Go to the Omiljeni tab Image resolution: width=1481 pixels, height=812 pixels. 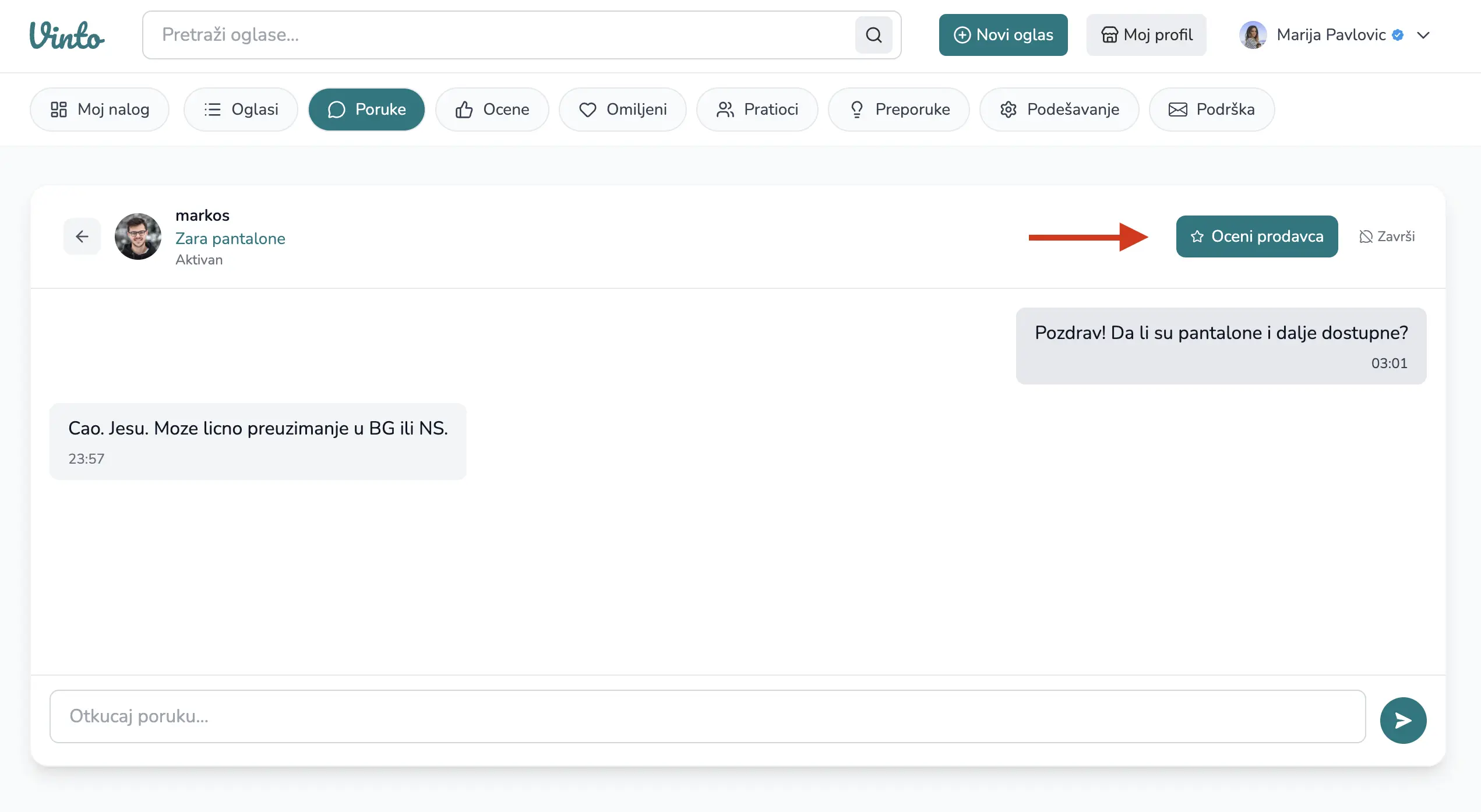coord(623,110)
